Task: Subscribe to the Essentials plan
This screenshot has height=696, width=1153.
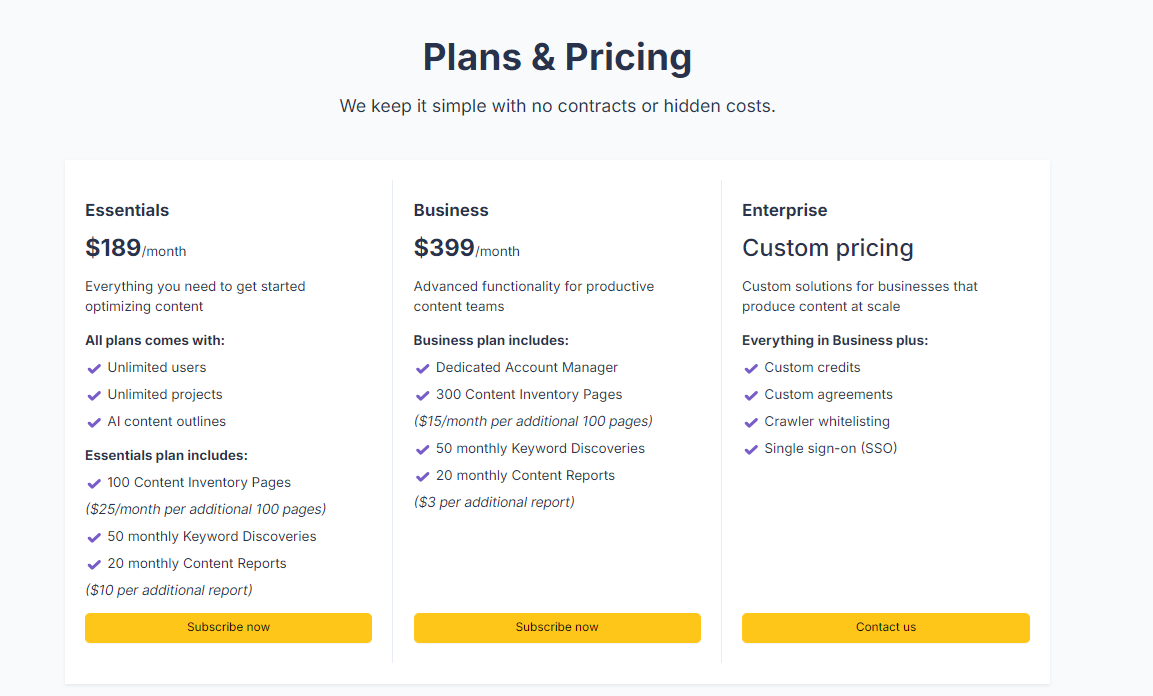Action: pos(228,627)
